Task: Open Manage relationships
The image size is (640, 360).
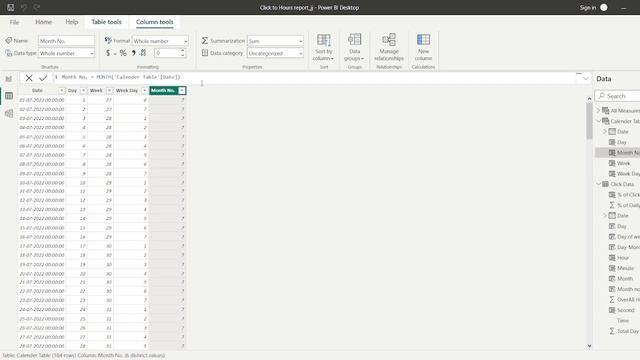Action: point(389,47)
